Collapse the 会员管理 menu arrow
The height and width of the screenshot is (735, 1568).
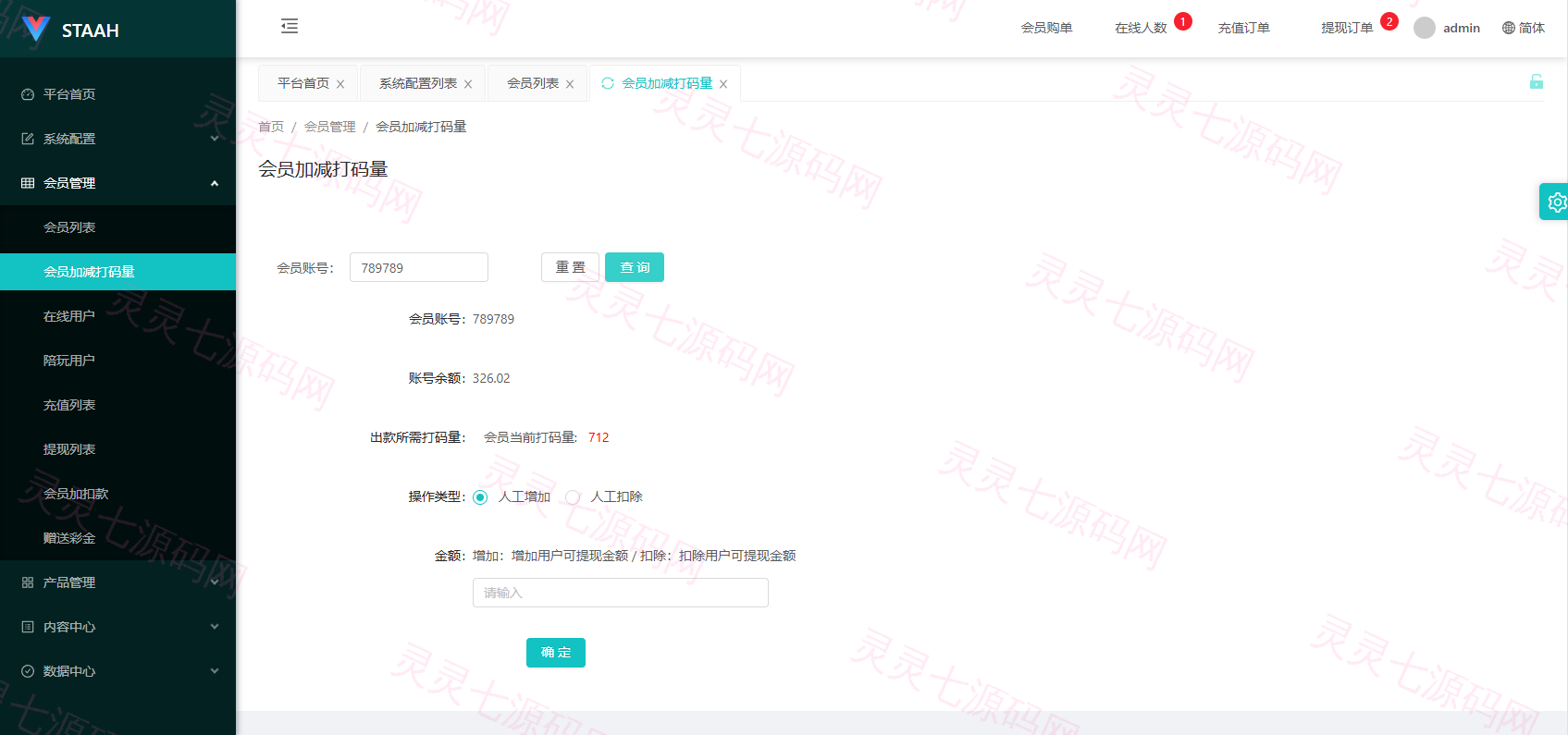215,183
